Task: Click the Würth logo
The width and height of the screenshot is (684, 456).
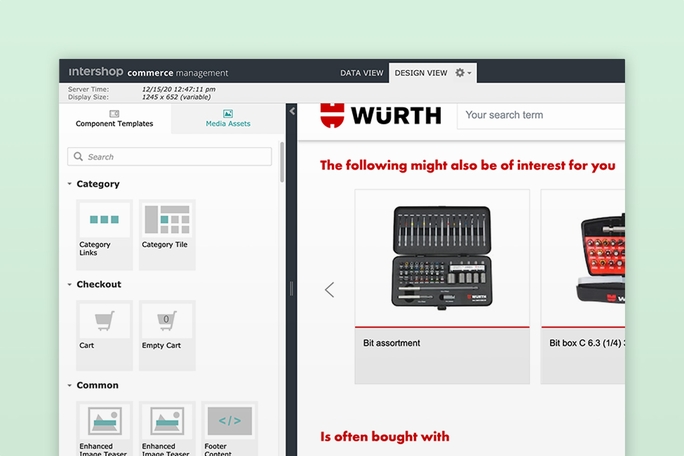Action: pos(380,116)
